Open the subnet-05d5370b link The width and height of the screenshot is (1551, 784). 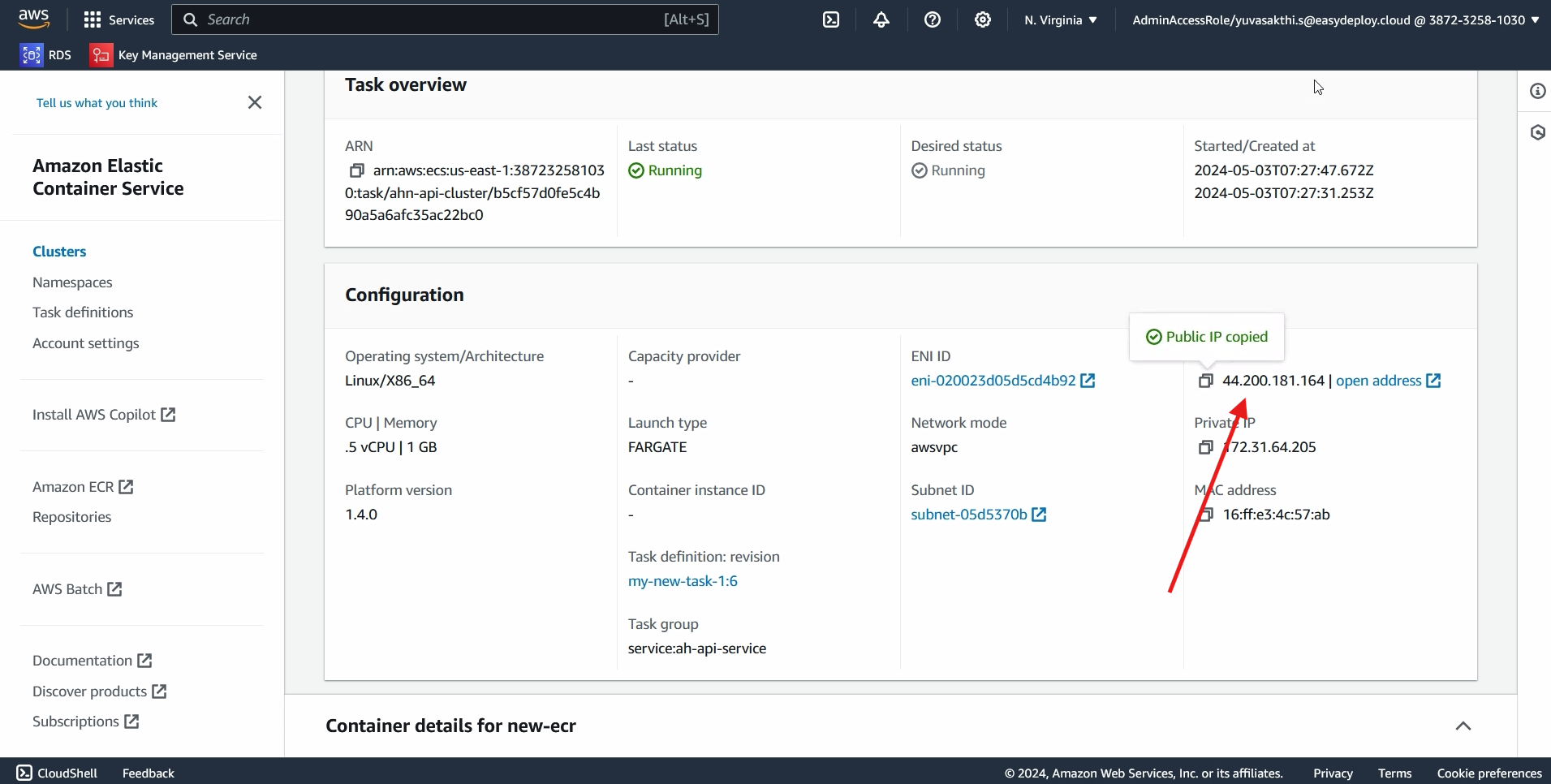click(x=969, y=515)
